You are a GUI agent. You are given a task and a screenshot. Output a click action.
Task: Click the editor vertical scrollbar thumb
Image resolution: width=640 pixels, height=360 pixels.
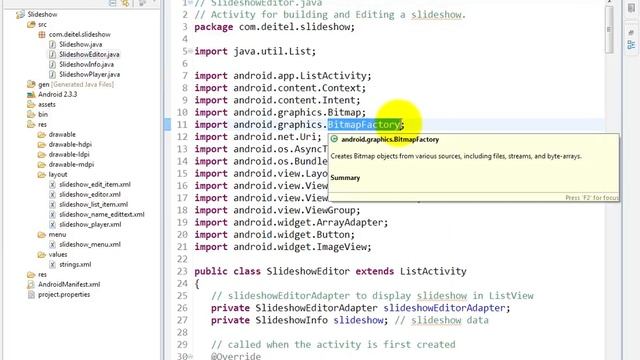tap(609, 30)
